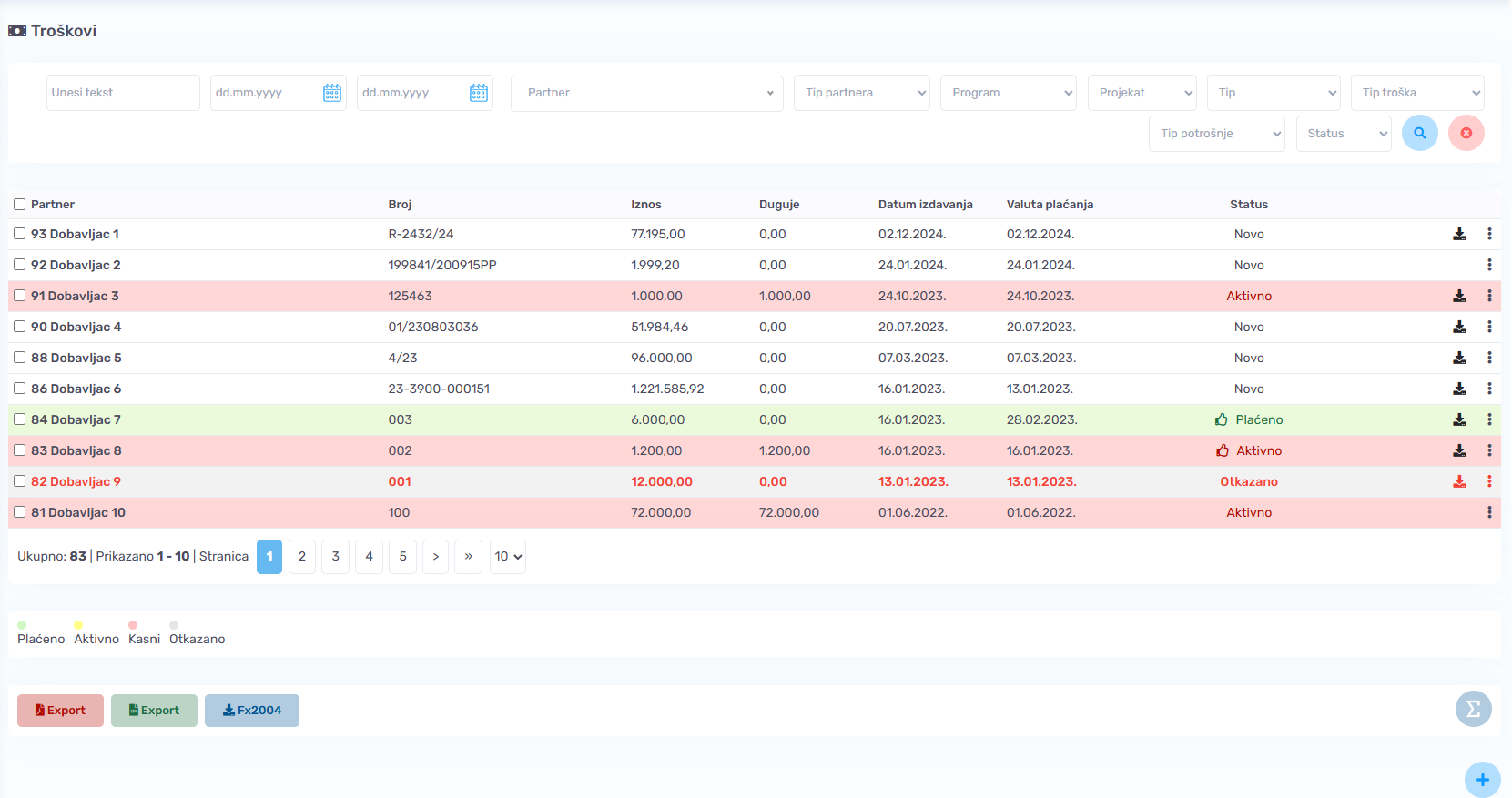Download document for 88 Dobavljac 5
Screen dimensions: 1512x798
pyautogui.click(x=1459, y=358)
